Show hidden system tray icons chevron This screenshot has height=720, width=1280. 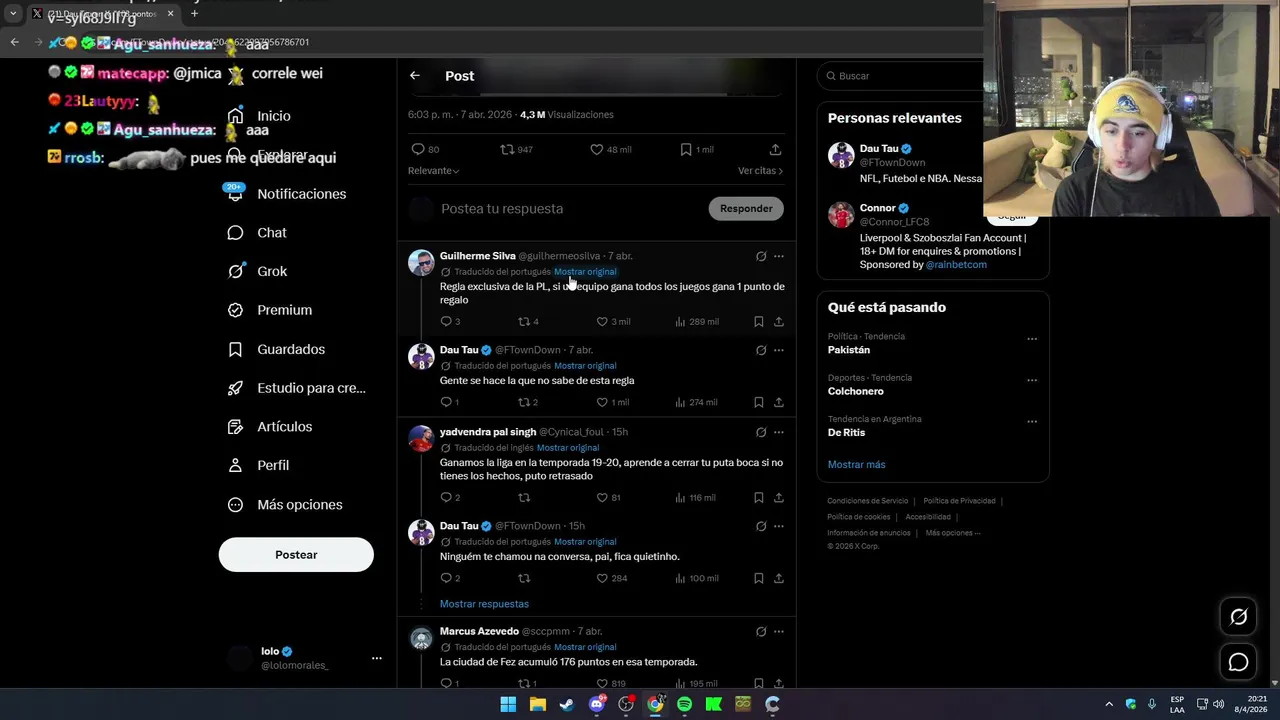pos(1108,704)
